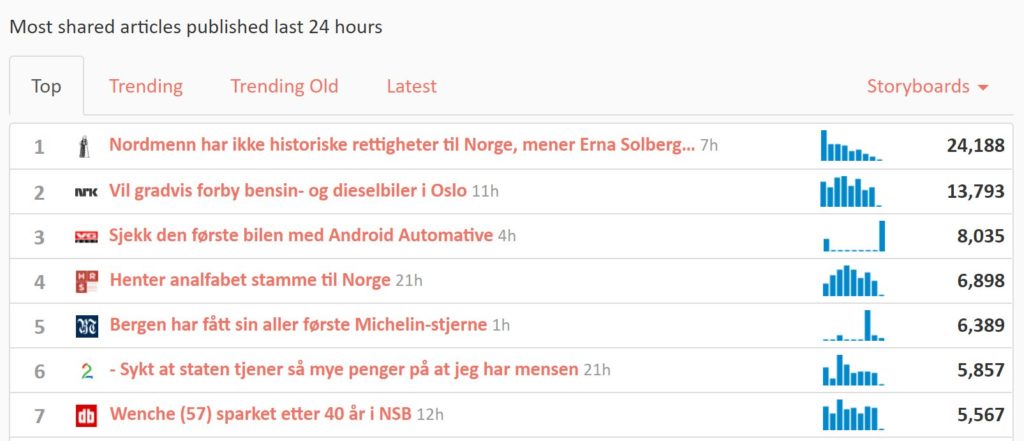Click the 13,793 share count
Viewport: 1024px width, 441px height.
[975, 191]
